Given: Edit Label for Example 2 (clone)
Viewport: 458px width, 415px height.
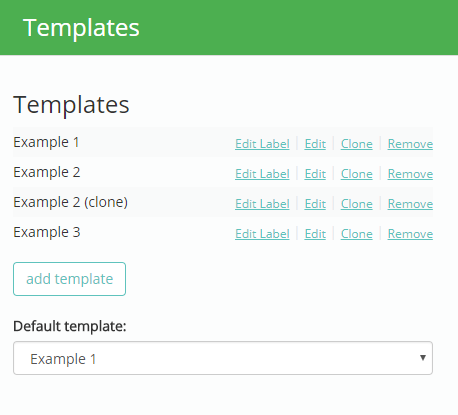Looking at the screenshot, I should [262, 204].
